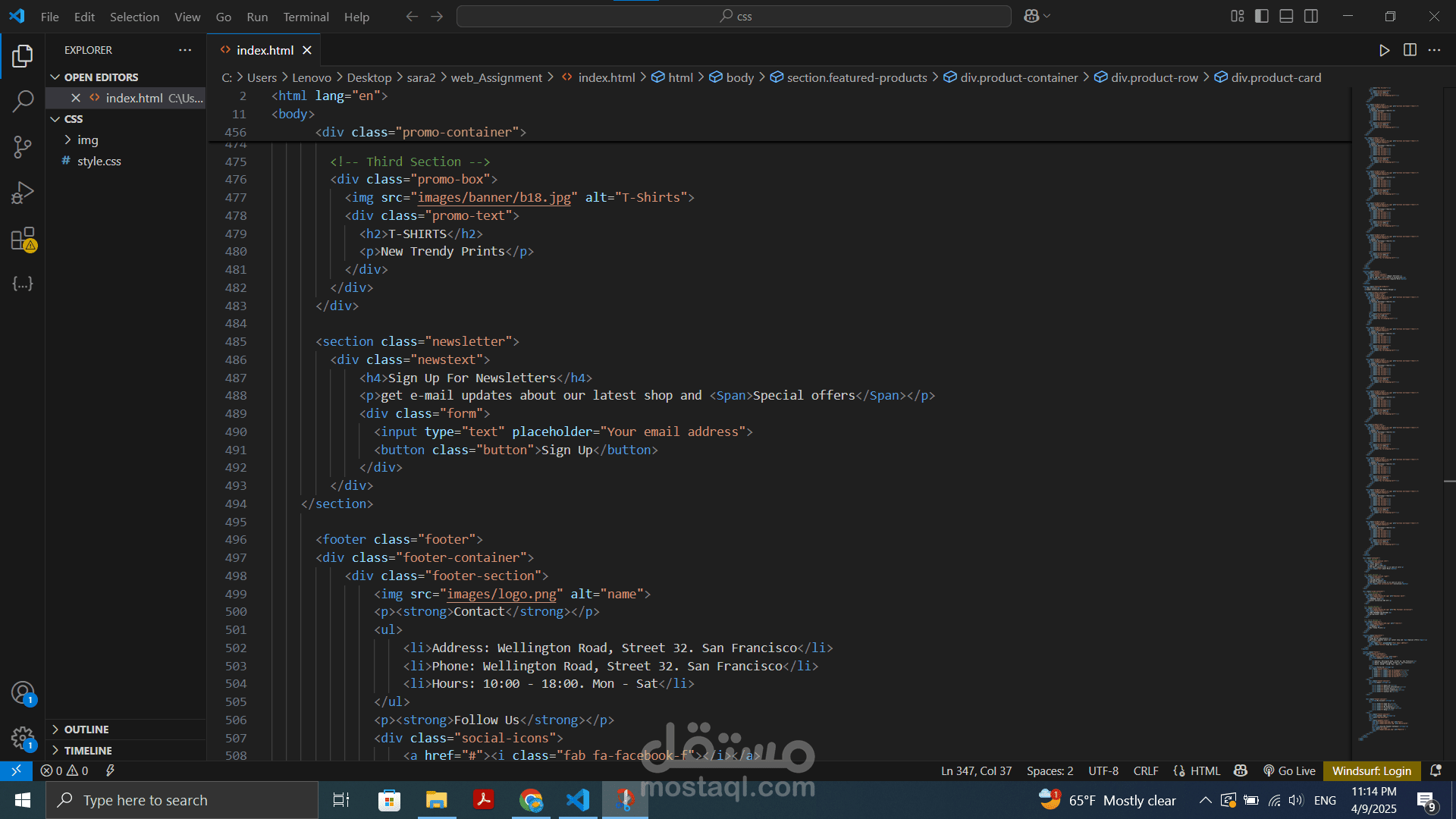
Task: Open the Extensions view
Action: click(23, 239)
